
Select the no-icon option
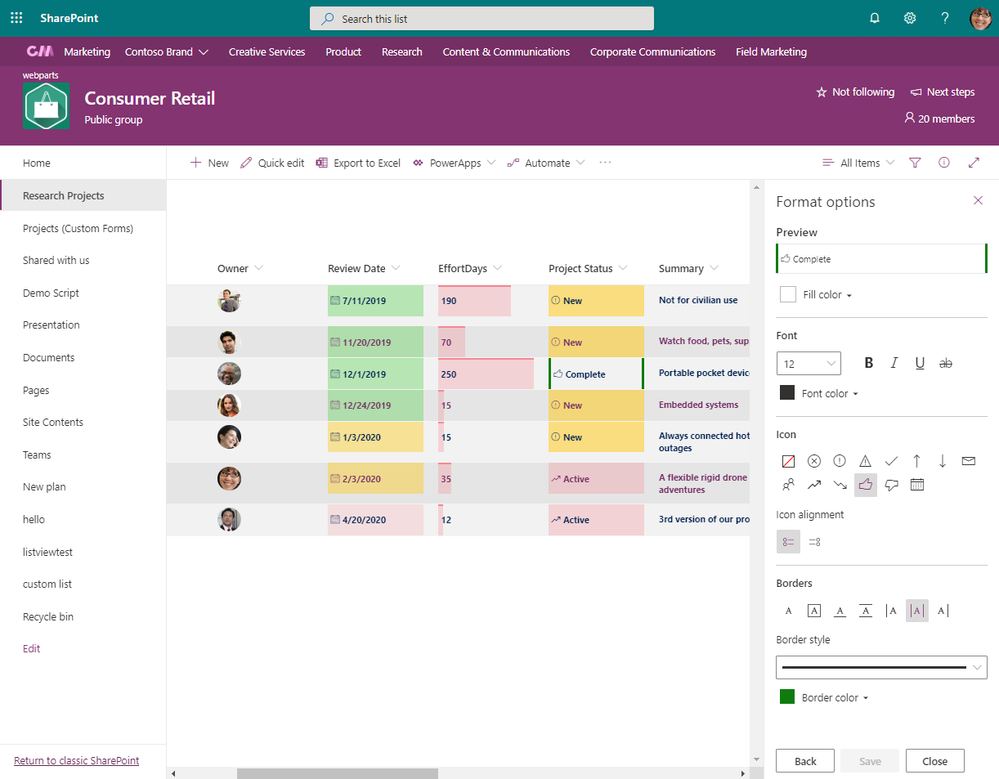788,461
